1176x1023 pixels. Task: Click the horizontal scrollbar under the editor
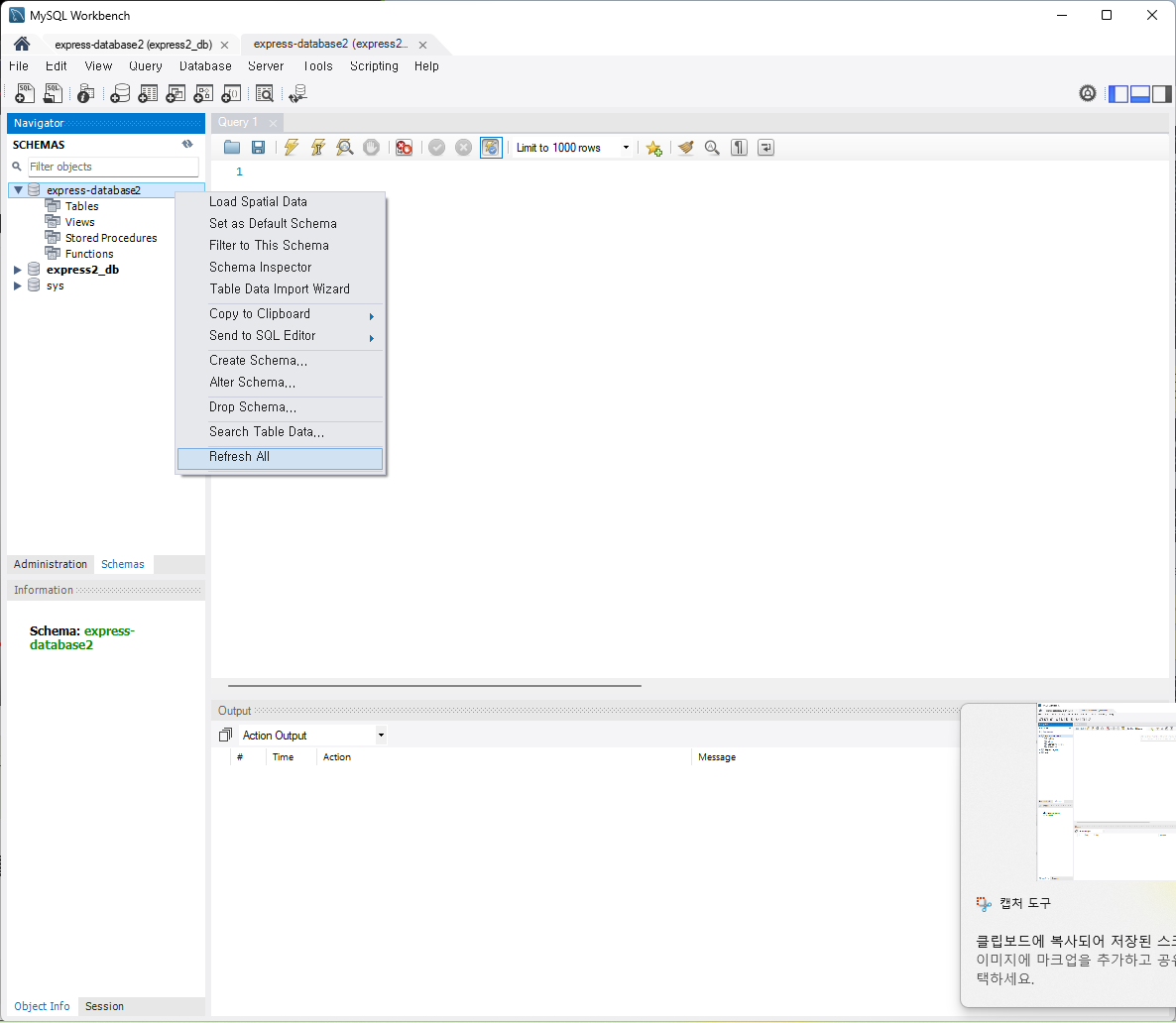(434, 686)
